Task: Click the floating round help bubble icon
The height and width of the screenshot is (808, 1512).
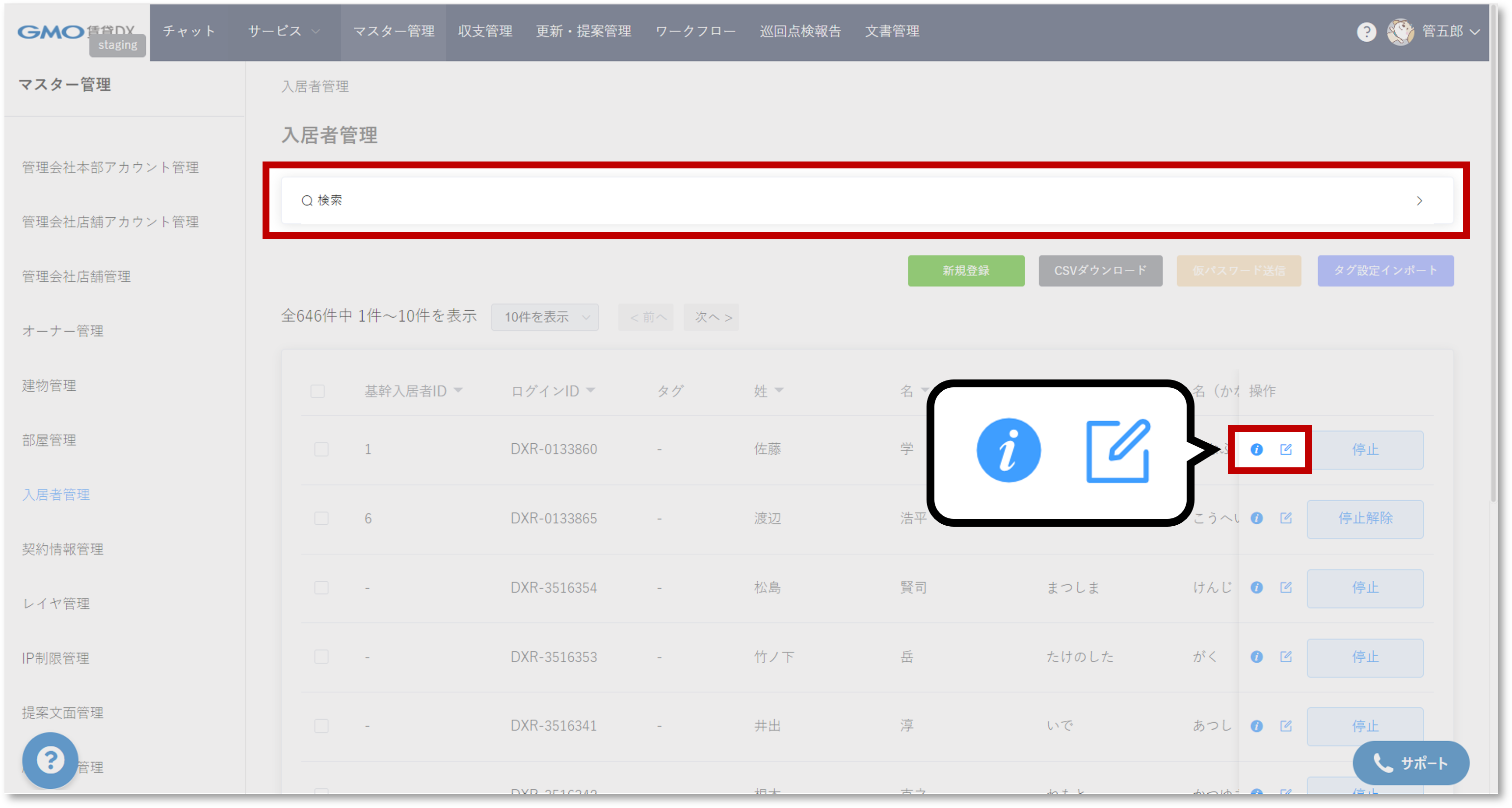Action: click(51, 760)
